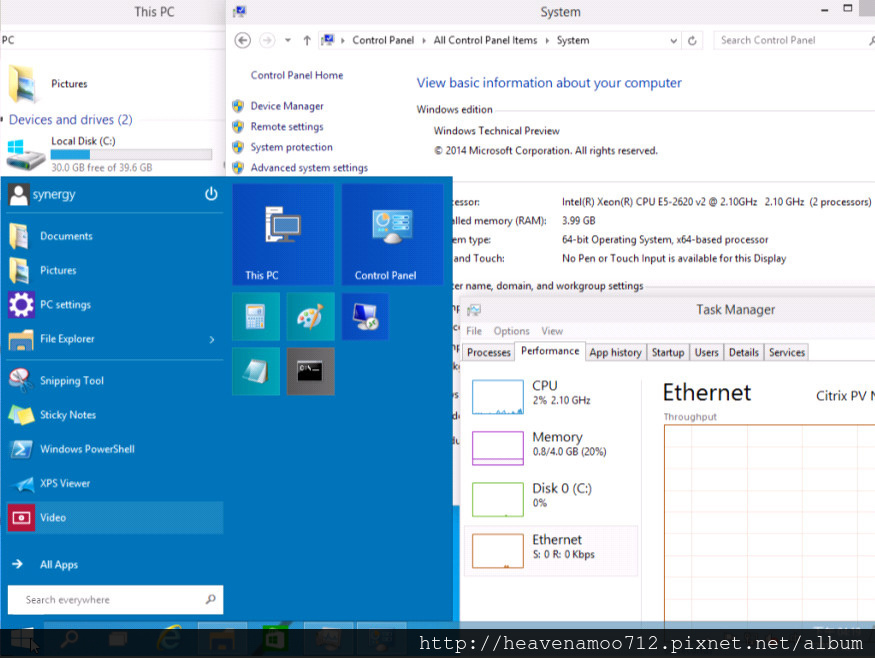This screenshot has width=875, height=658.
Task: Open the Remote Desktop Connection tile
Action: (365, 316)
